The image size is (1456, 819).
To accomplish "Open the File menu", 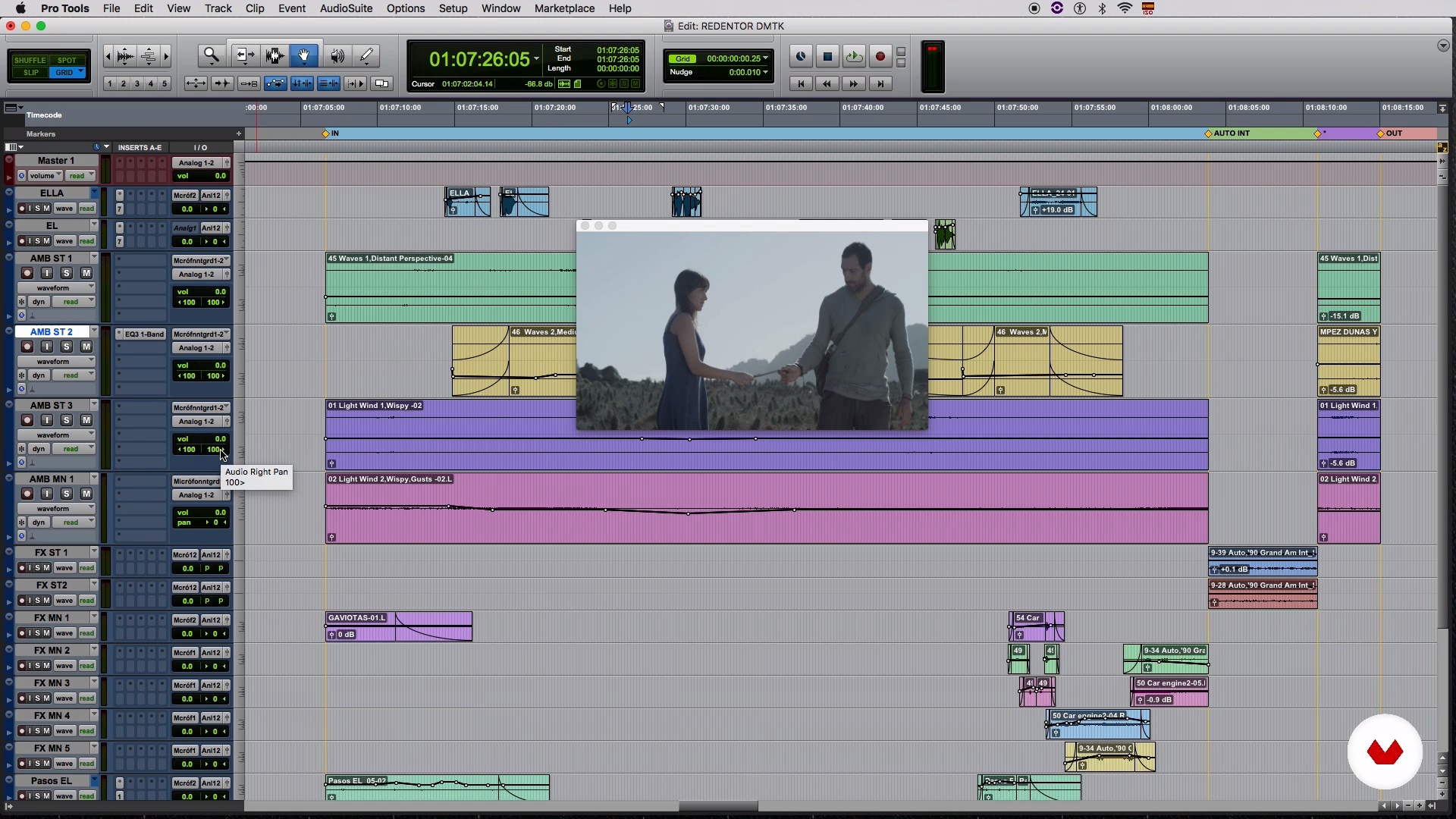I will point(111,8).
